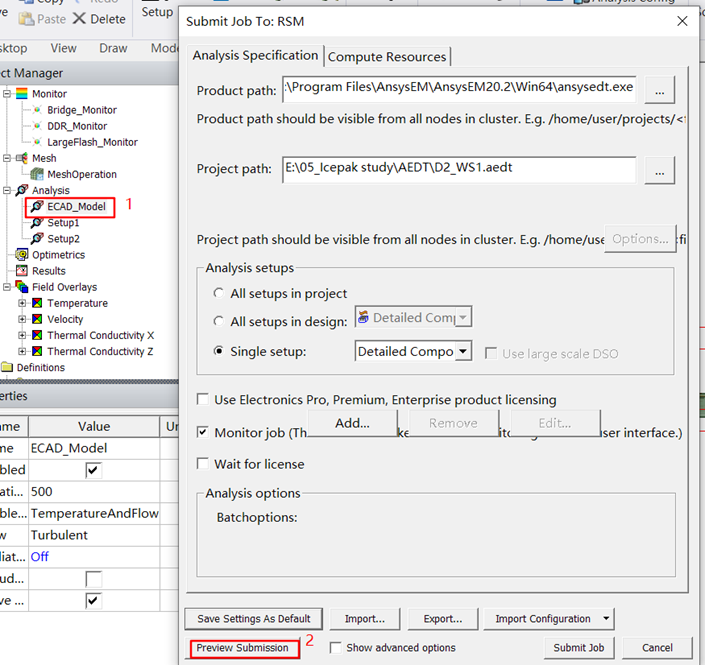Open the Draw menu
The width and height of the screenshot is (705, 665).
[x=113, y=48]
